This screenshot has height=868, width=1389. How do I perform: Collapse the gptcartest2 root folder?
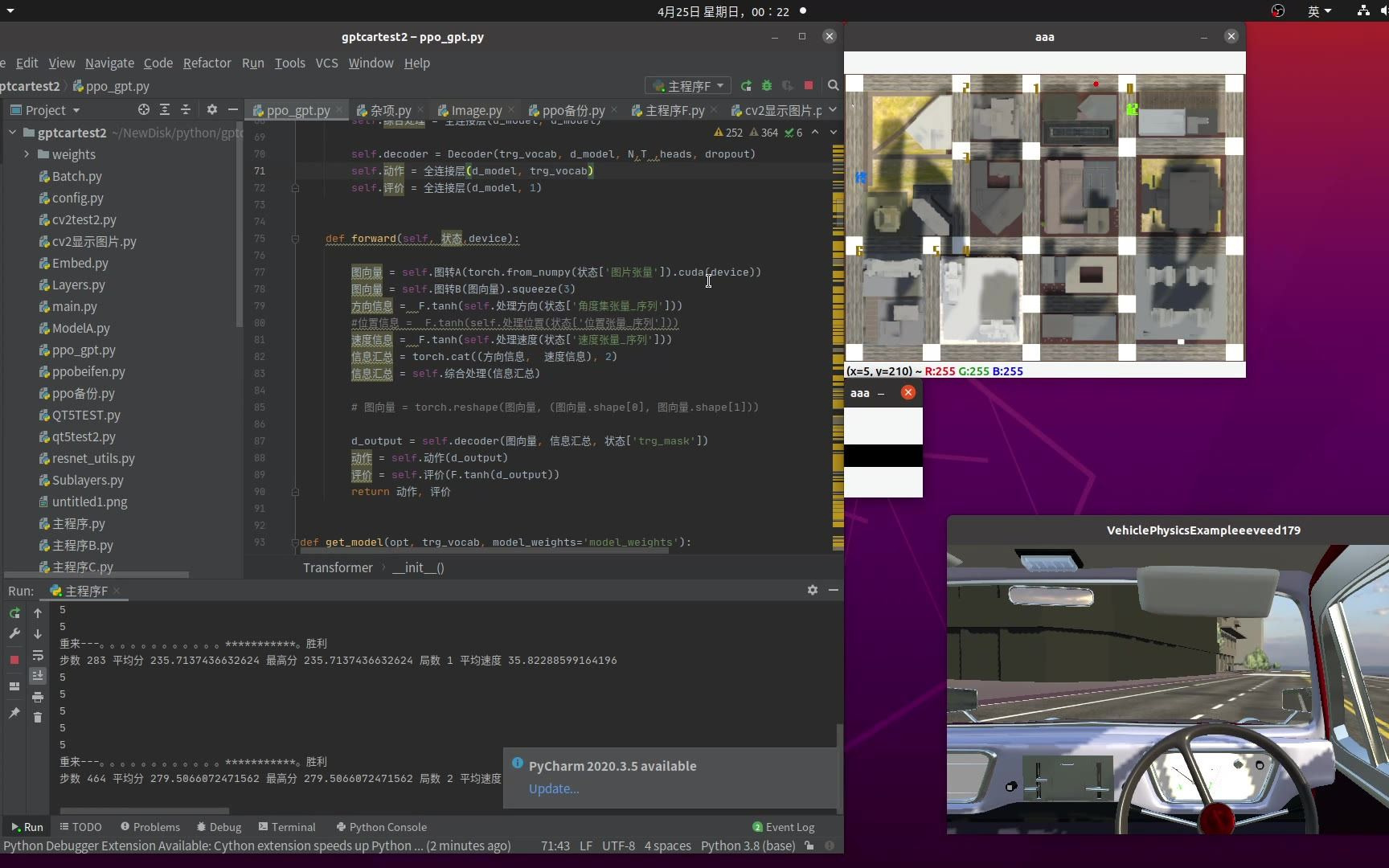[12, 133]
